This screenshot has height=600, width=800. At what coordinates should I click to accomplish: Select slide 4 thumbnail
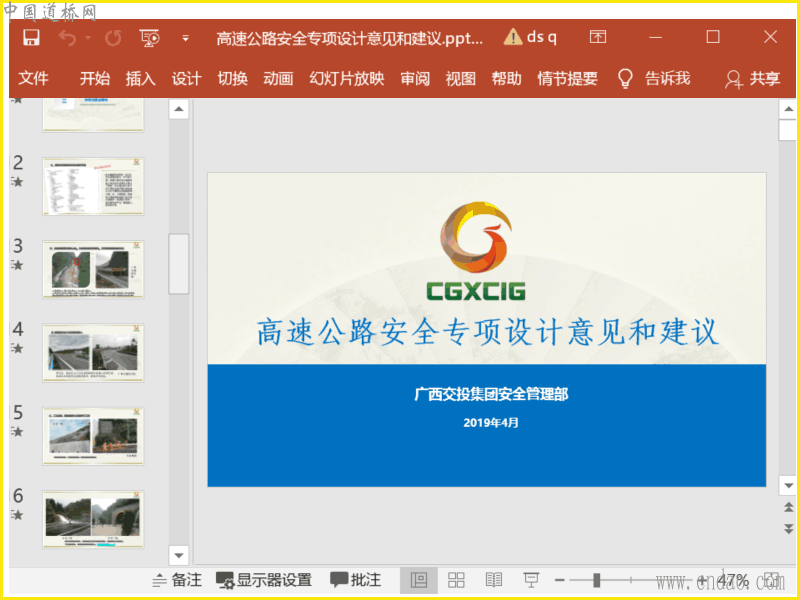pyautogui.click(x=93, y=353)
